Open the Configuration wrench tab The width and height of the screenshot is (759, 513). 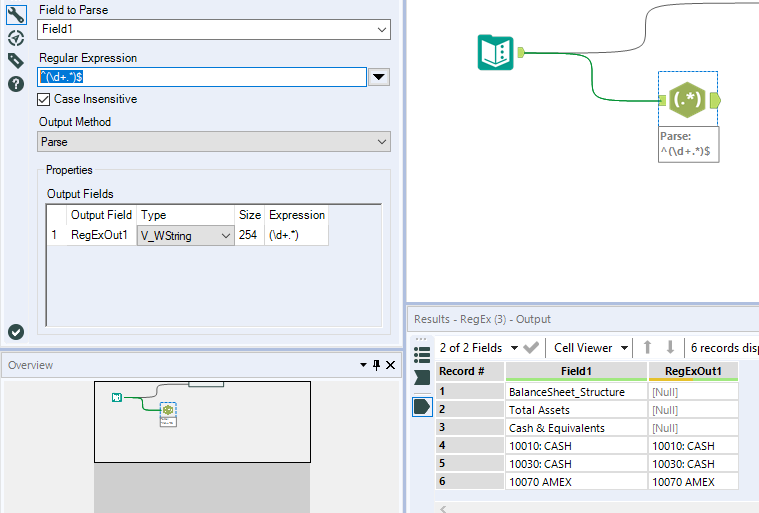point(16,15)
